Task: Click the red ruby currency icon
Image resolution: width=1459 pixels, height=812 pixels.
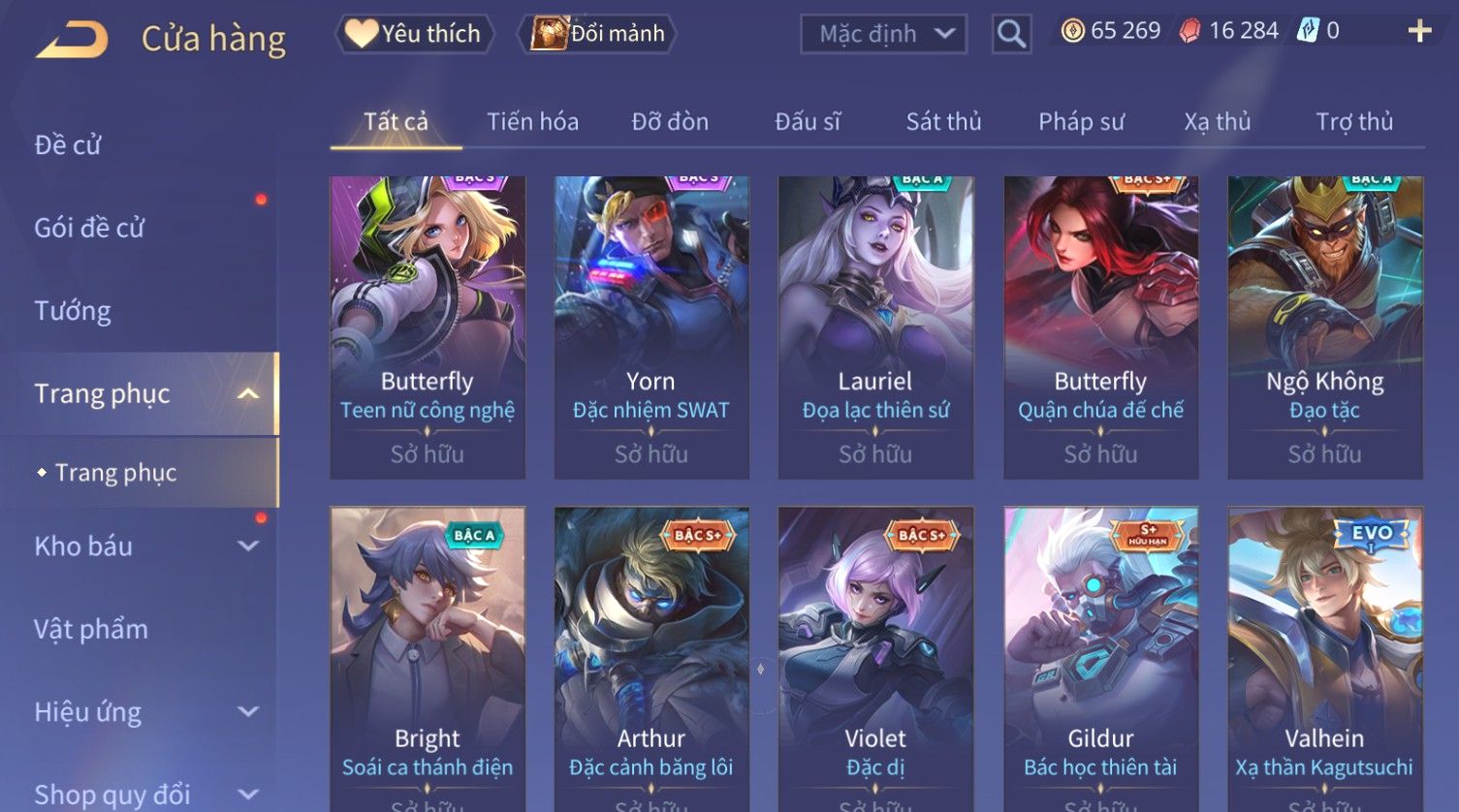Action: click(x=1189, y=32)
